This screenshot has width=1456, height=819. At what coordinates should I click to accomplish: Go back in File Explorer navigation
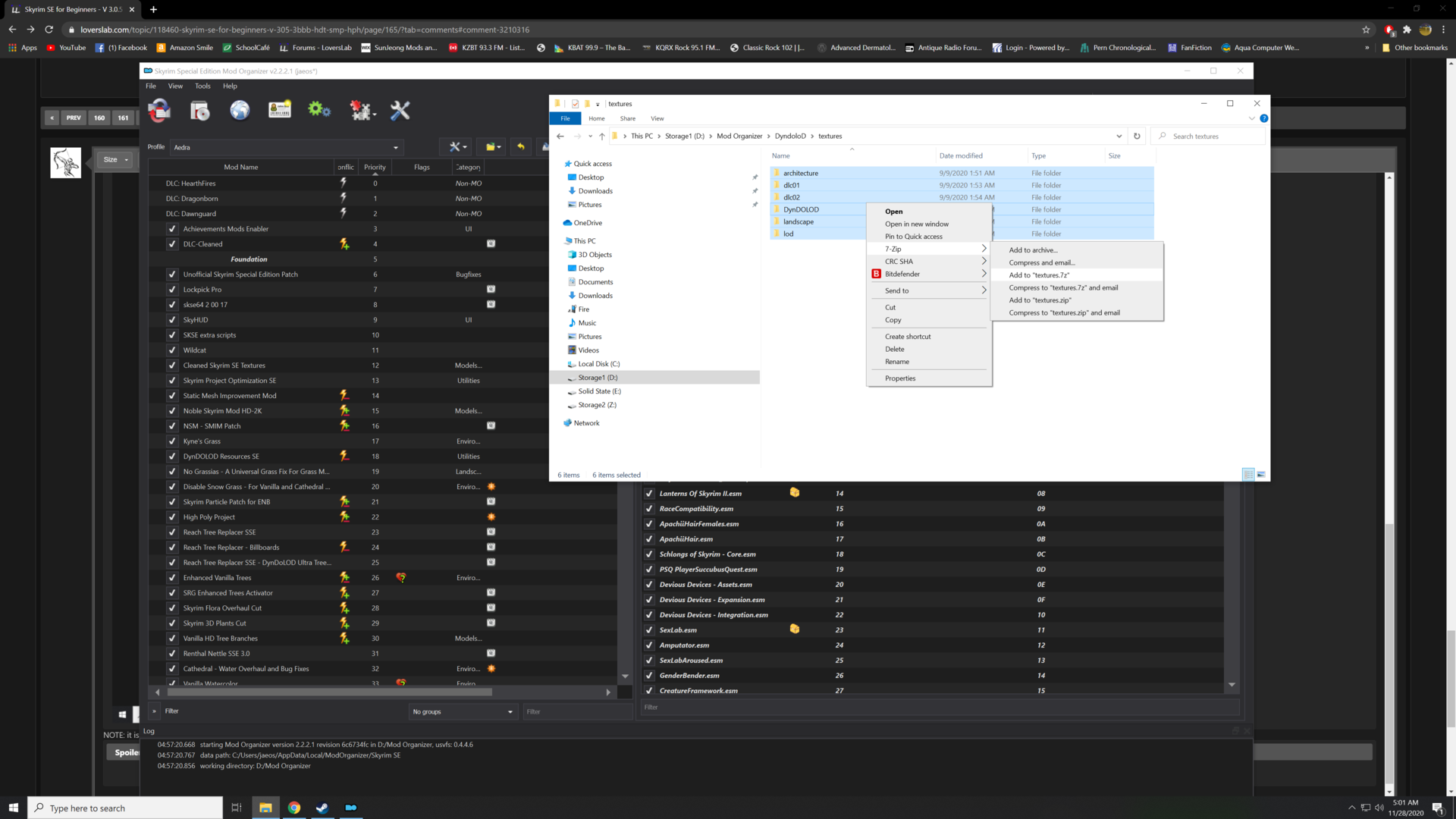pos(560,136)
